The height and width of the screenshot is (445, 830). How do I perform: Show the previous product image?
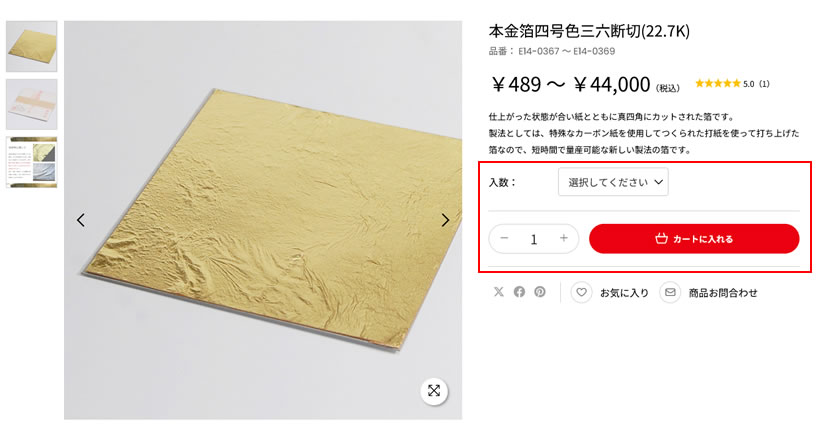[80, 220]
